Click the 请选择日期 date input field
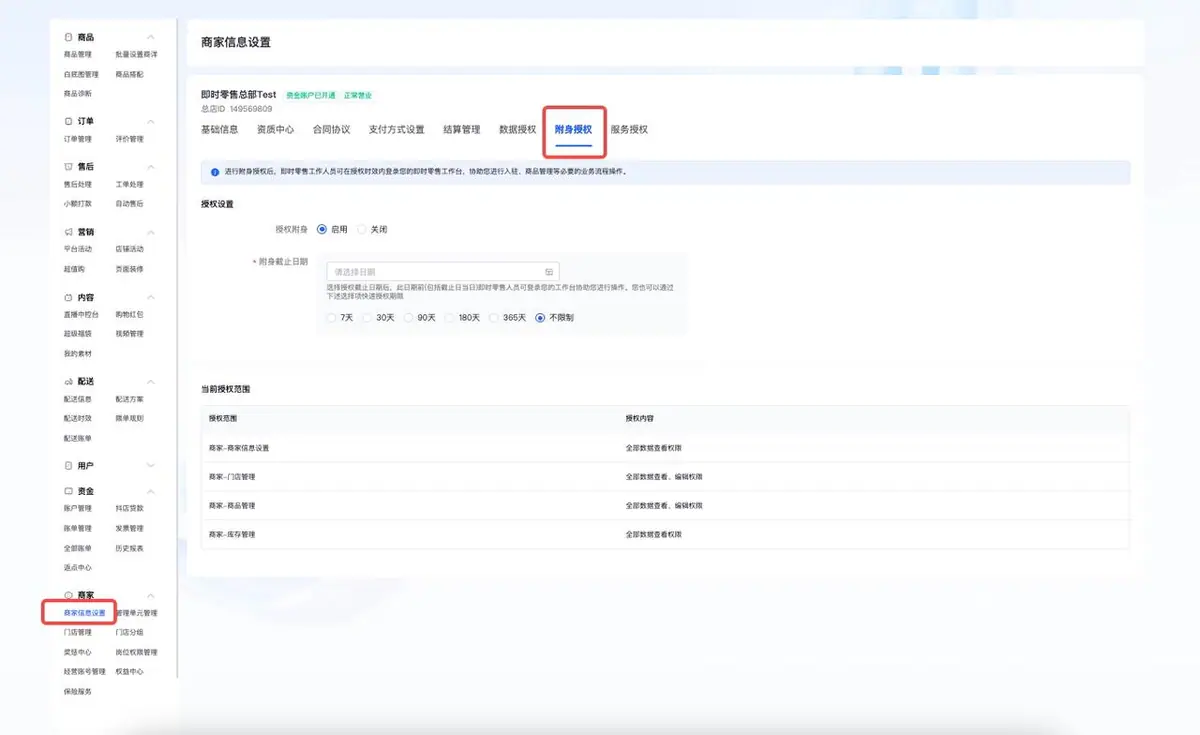Viewport: 1200px width, 735px height. pyautogui.click(x=443, y=271)
